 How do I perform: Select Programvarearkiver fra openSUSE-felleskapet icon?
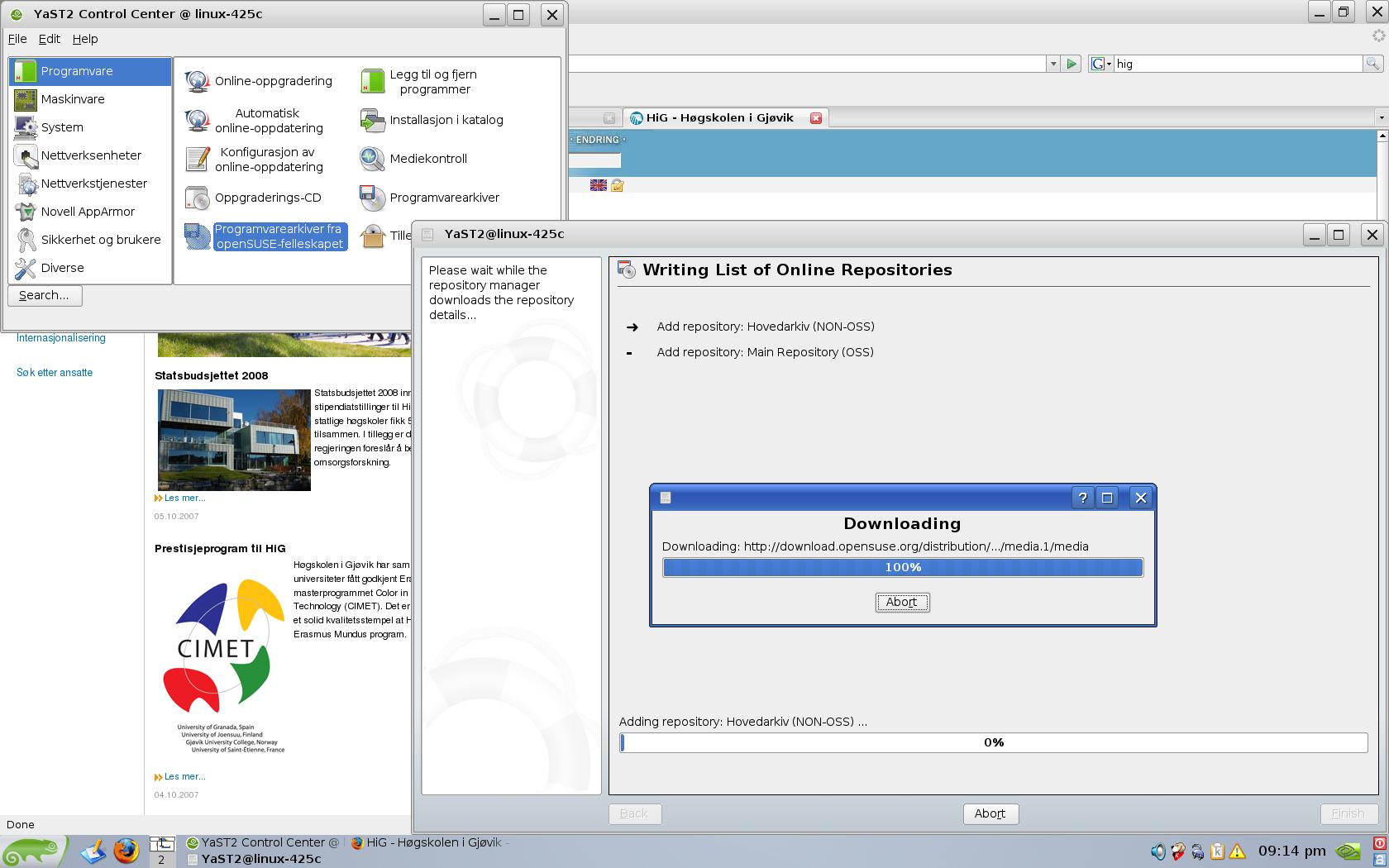(197, 236)
